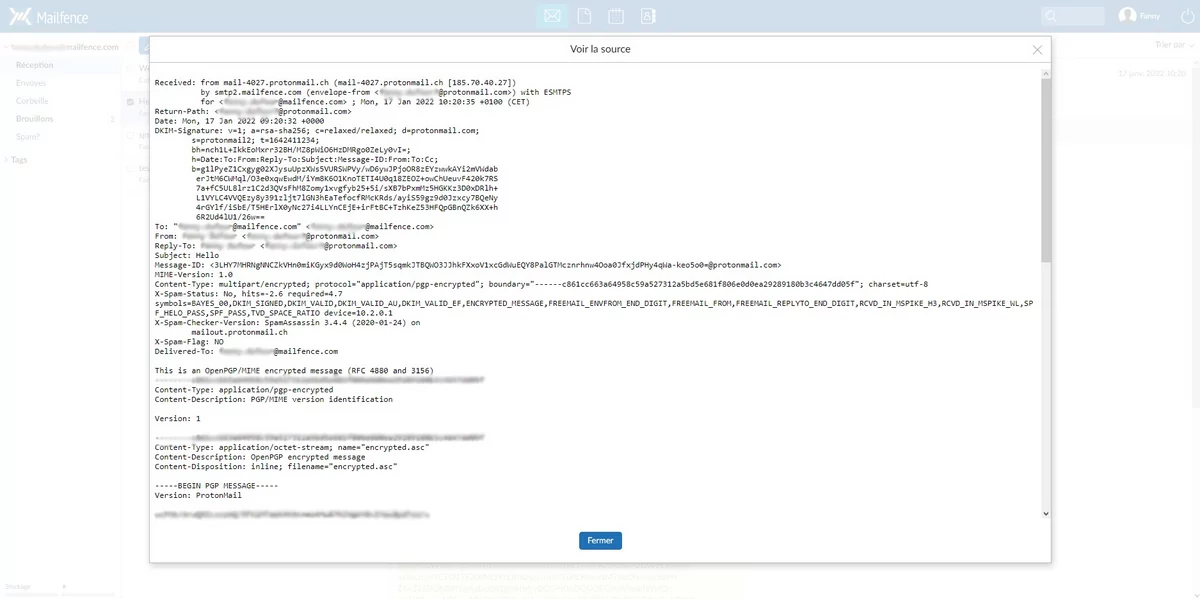The image size is (1200, 599).
Task: Uncheck the ticked message checkbox behind dialog
Action: (x=131, y=102)
